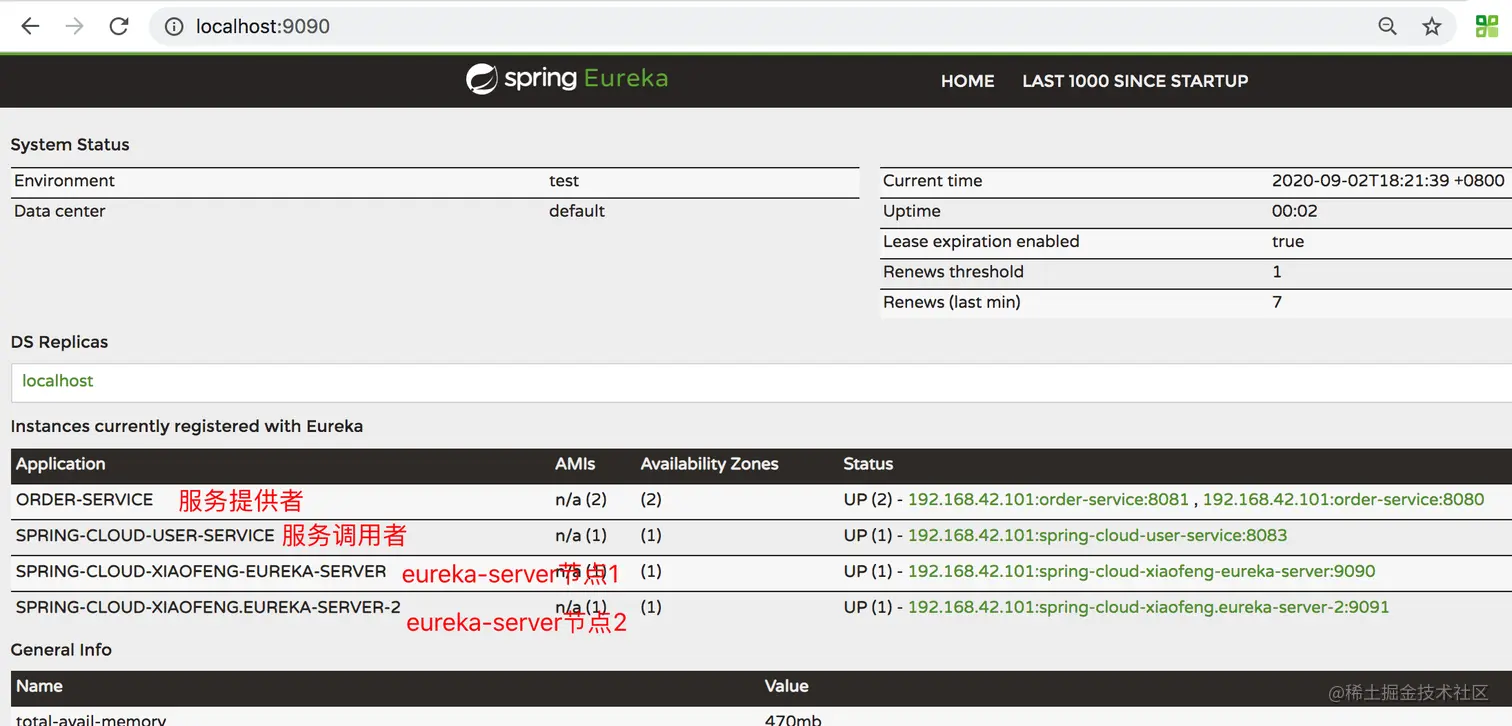Open the spring-cloud-user-service:8083 instance link

point(1097,535)
